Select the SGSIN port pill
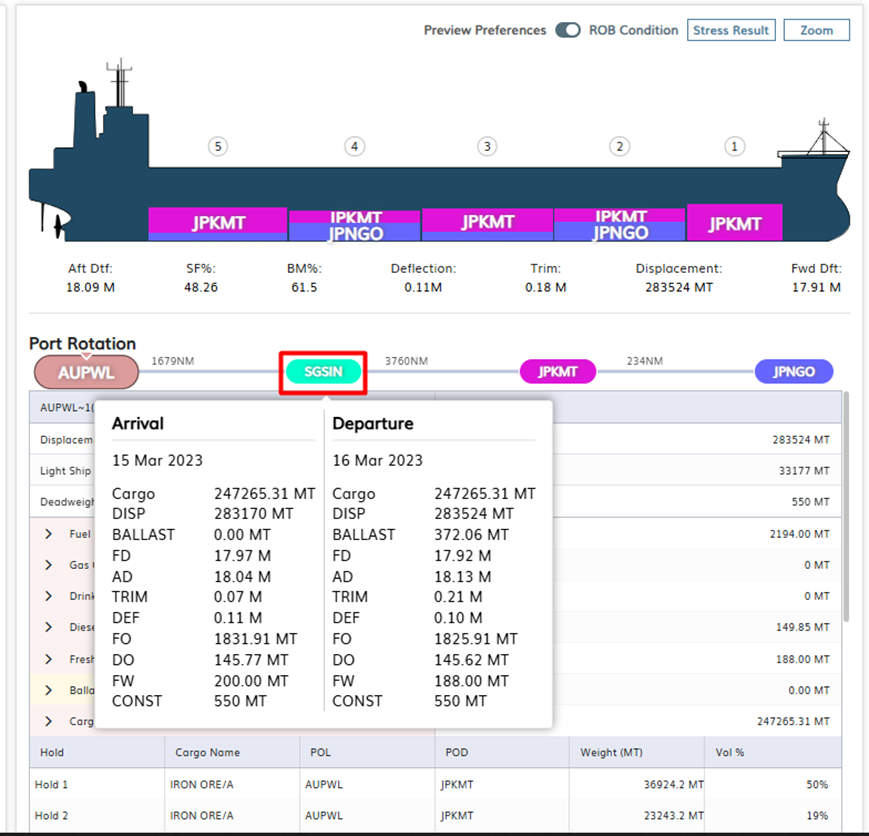Viewport: 869px width, 836px height. [x=324, y=372]
